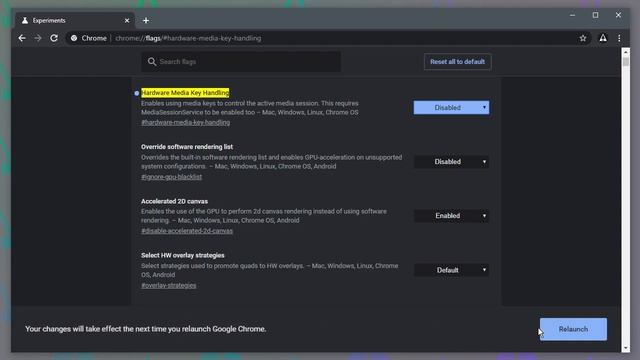This screenshot has height=360, width=640.
Task: Click the page scrollbar down arrow
Action: point(626,348)
